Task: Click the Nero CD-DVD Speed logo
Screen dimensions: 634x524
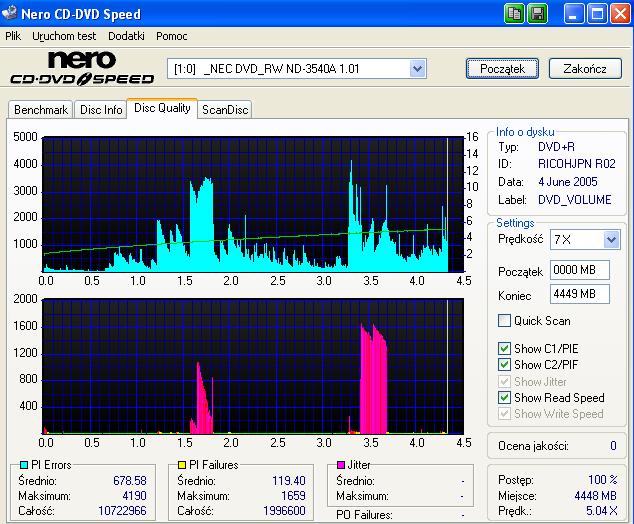Action: point(82,68)
